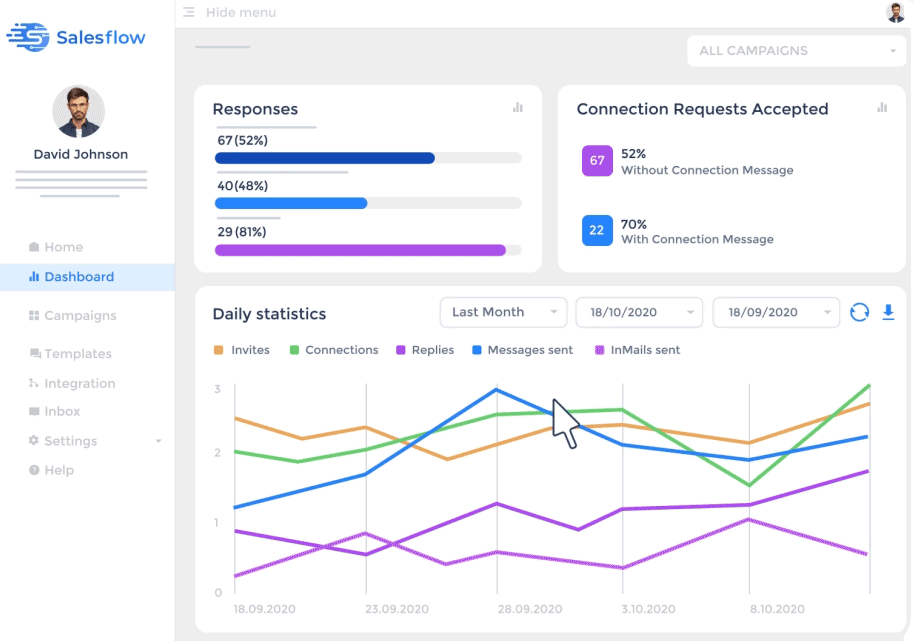Open the Help link in sidebar
The width and height of the screenshot is (914, 641).
tap(59, 470)
